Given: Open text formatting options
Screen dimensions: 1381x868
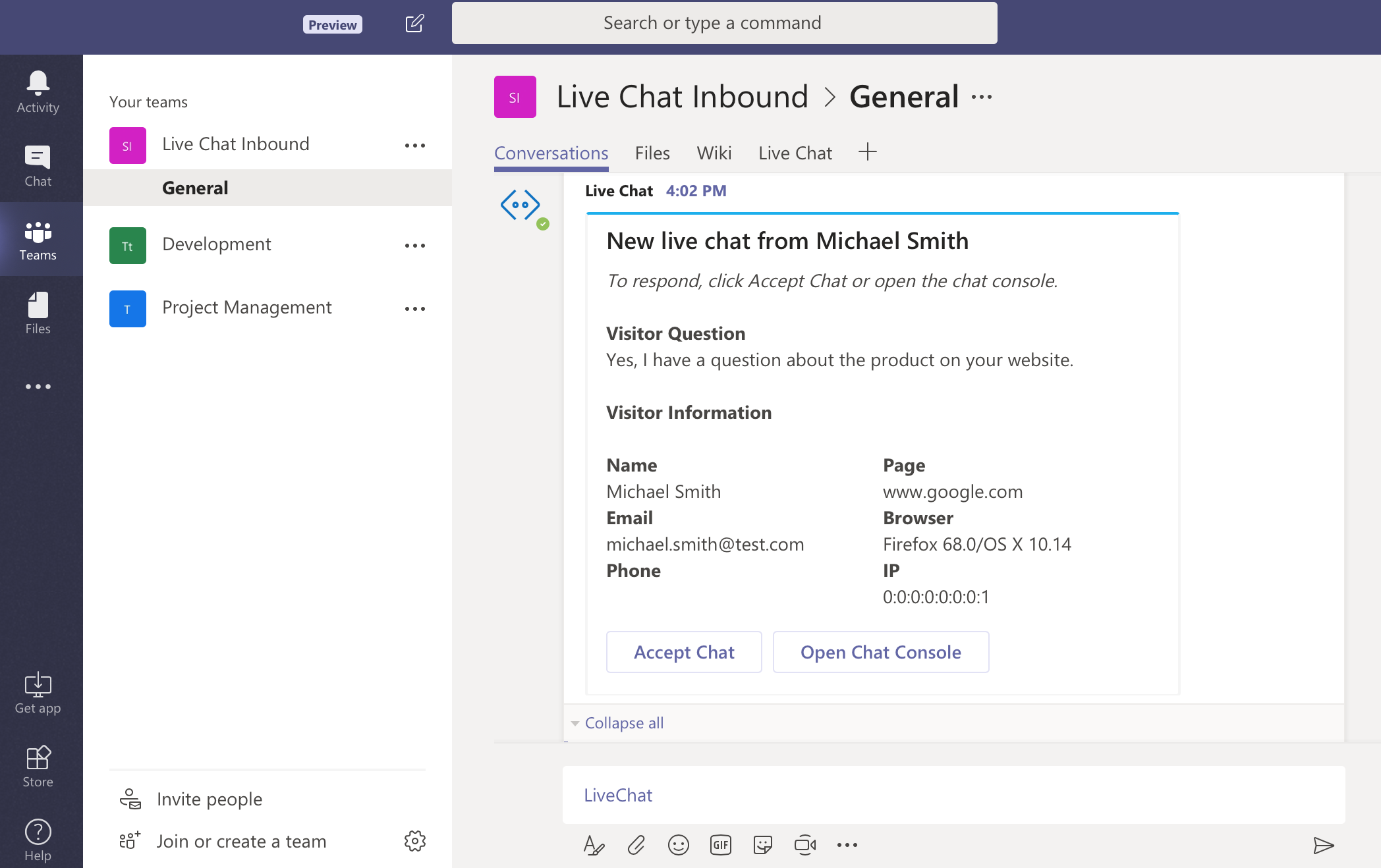Looking at the screenshot, I should click(594, 845).
